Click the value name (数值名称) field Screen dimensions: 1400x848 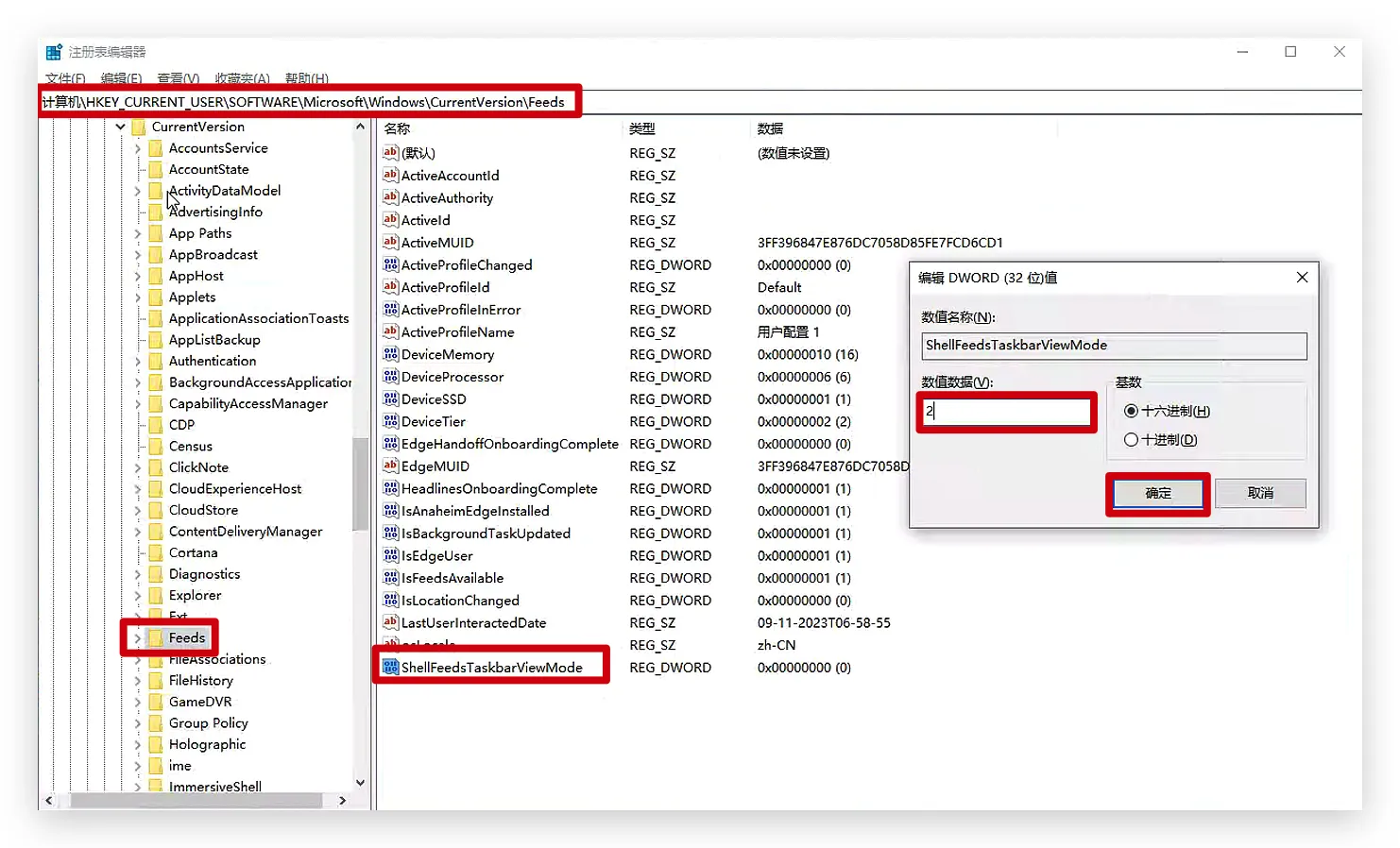(x=1114, y=346)
